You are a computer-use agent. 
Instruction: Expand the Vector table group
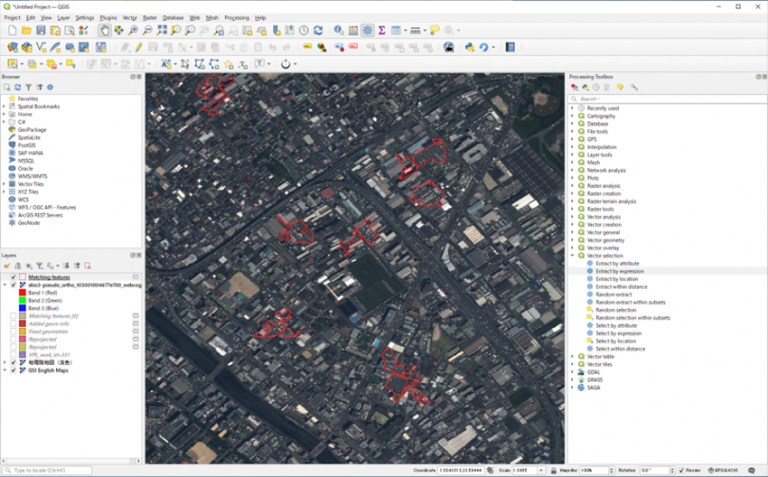click(572, 357)
